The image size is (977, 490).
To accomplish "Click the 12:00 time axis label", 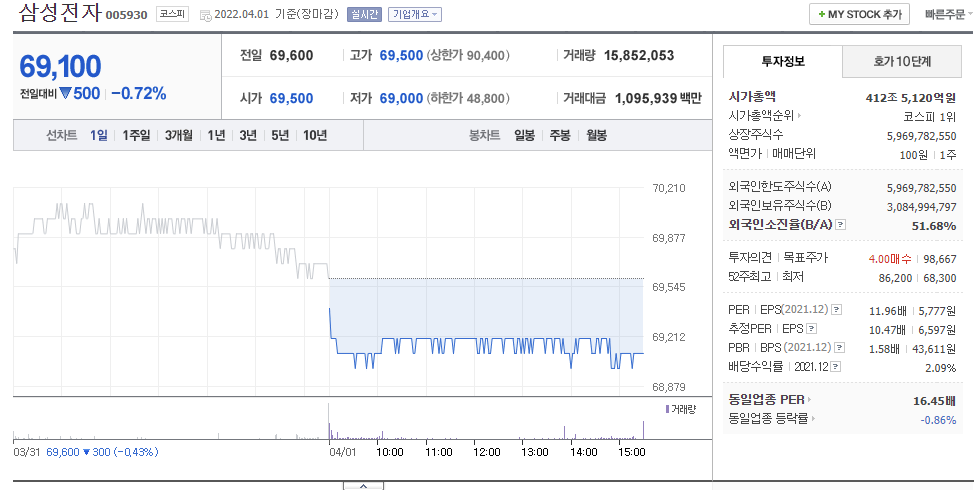I will (x=486, y=452).
